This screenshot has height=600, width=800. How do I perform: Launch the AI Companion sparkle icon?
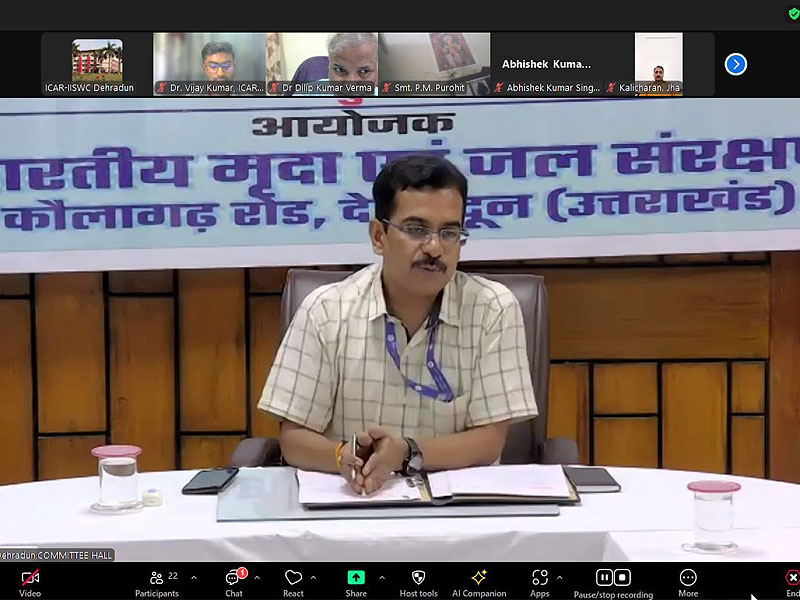pos(479,578)
